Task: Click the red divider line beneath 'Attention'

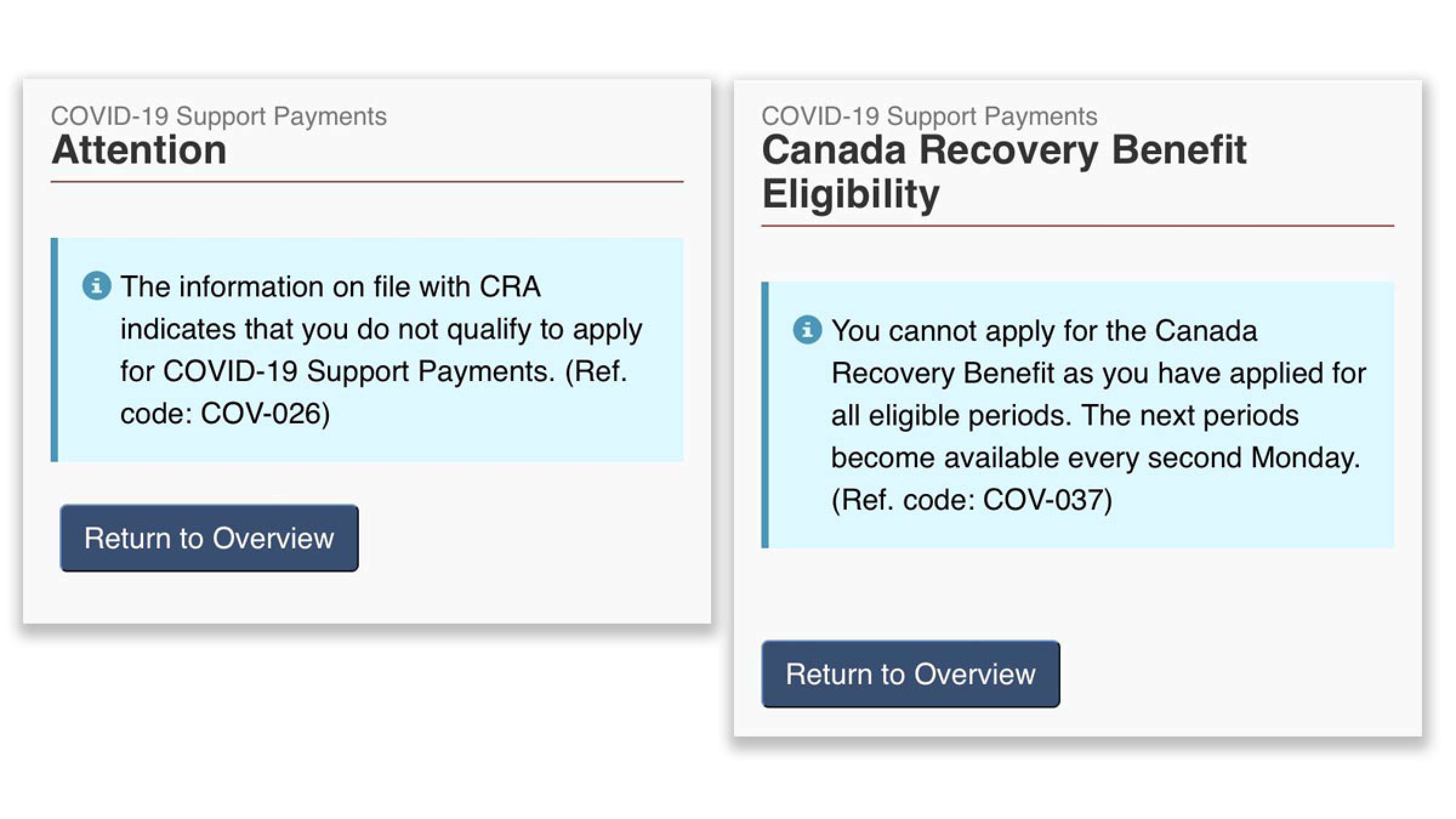Action: click(367, 181)
